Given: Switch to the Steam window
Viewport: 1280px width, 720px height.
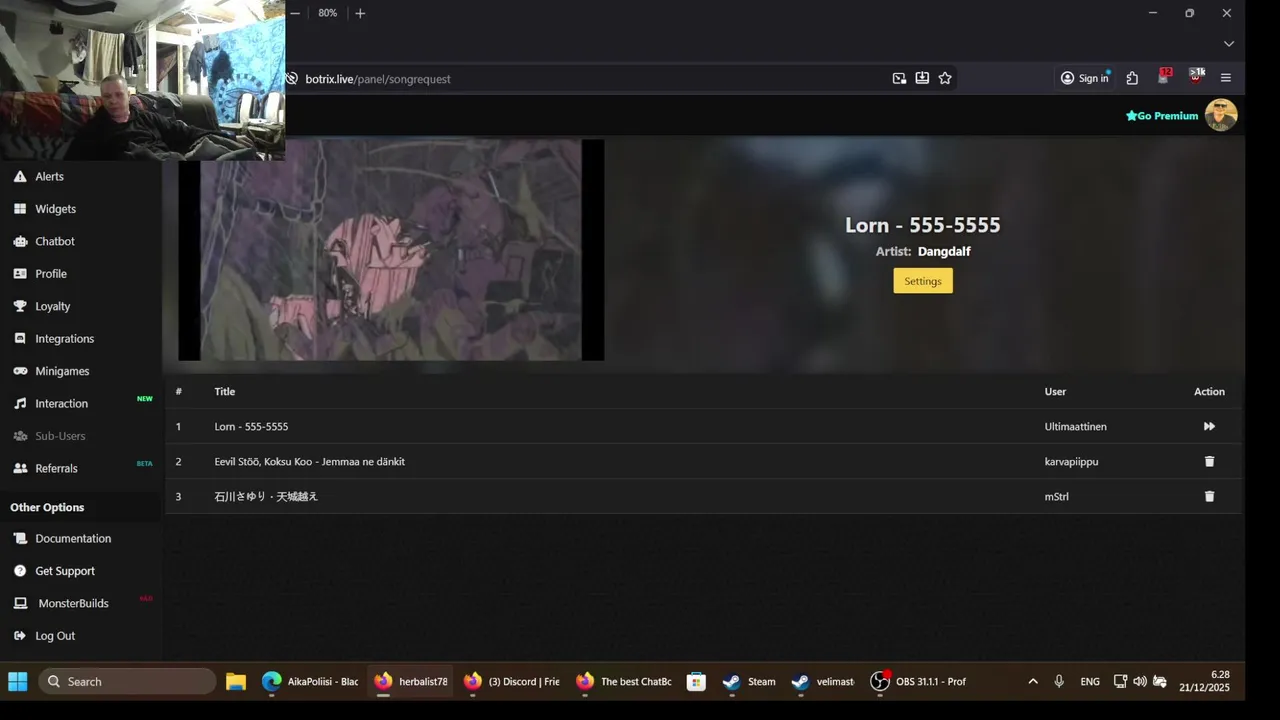Looking at the screenshot, I should (749, 682).
